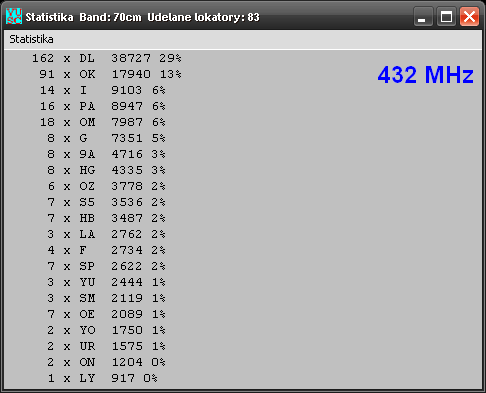Close the Statistika window
Screen dimensions: 486x393
(469, 16)
